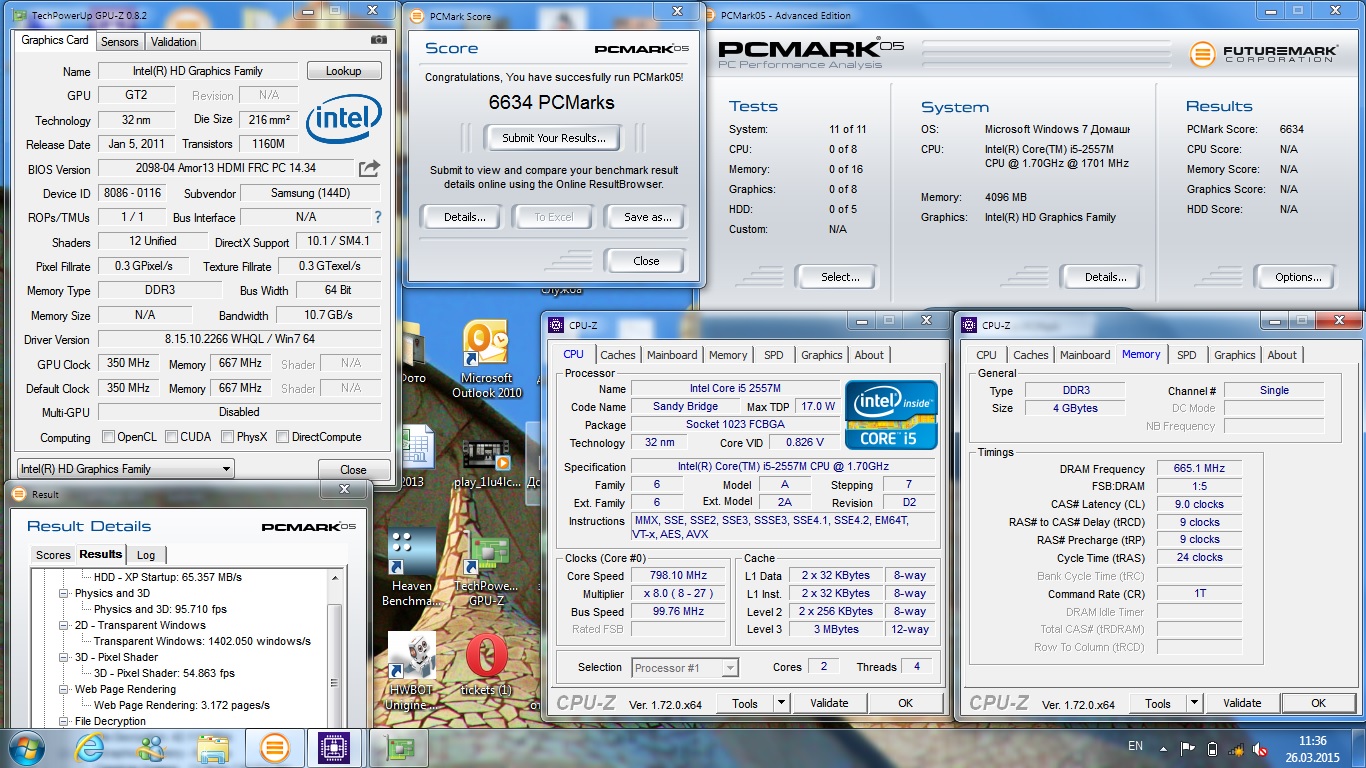Switch to the Validation tab in GPU-Z
The height and width of the screenshot is (768, 1366).
pyautogui.click(x=174, y=41)
